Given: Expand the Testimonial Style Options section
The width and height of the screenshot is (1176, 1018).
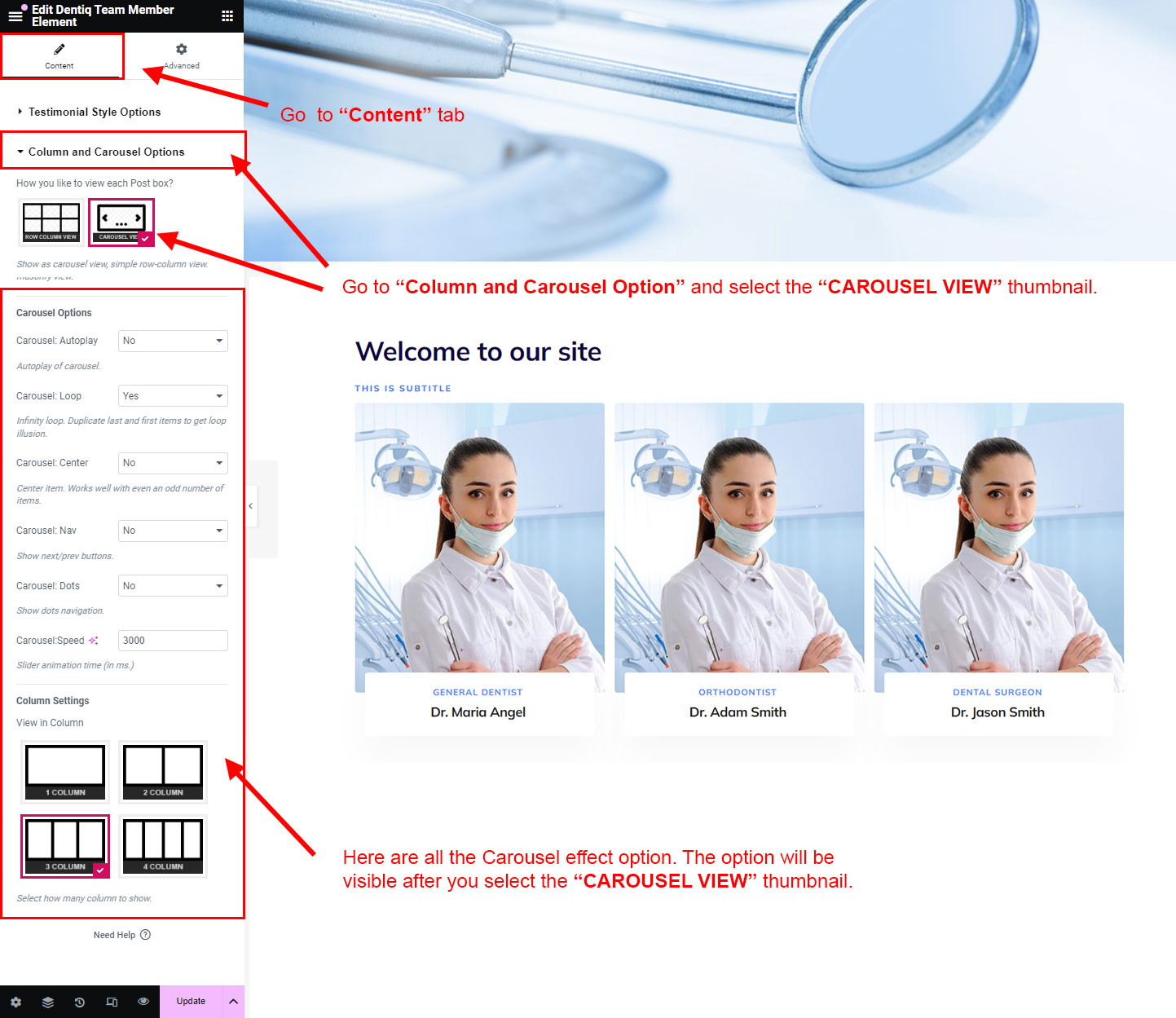Looking at the screenshot, I should pos(94,112).
